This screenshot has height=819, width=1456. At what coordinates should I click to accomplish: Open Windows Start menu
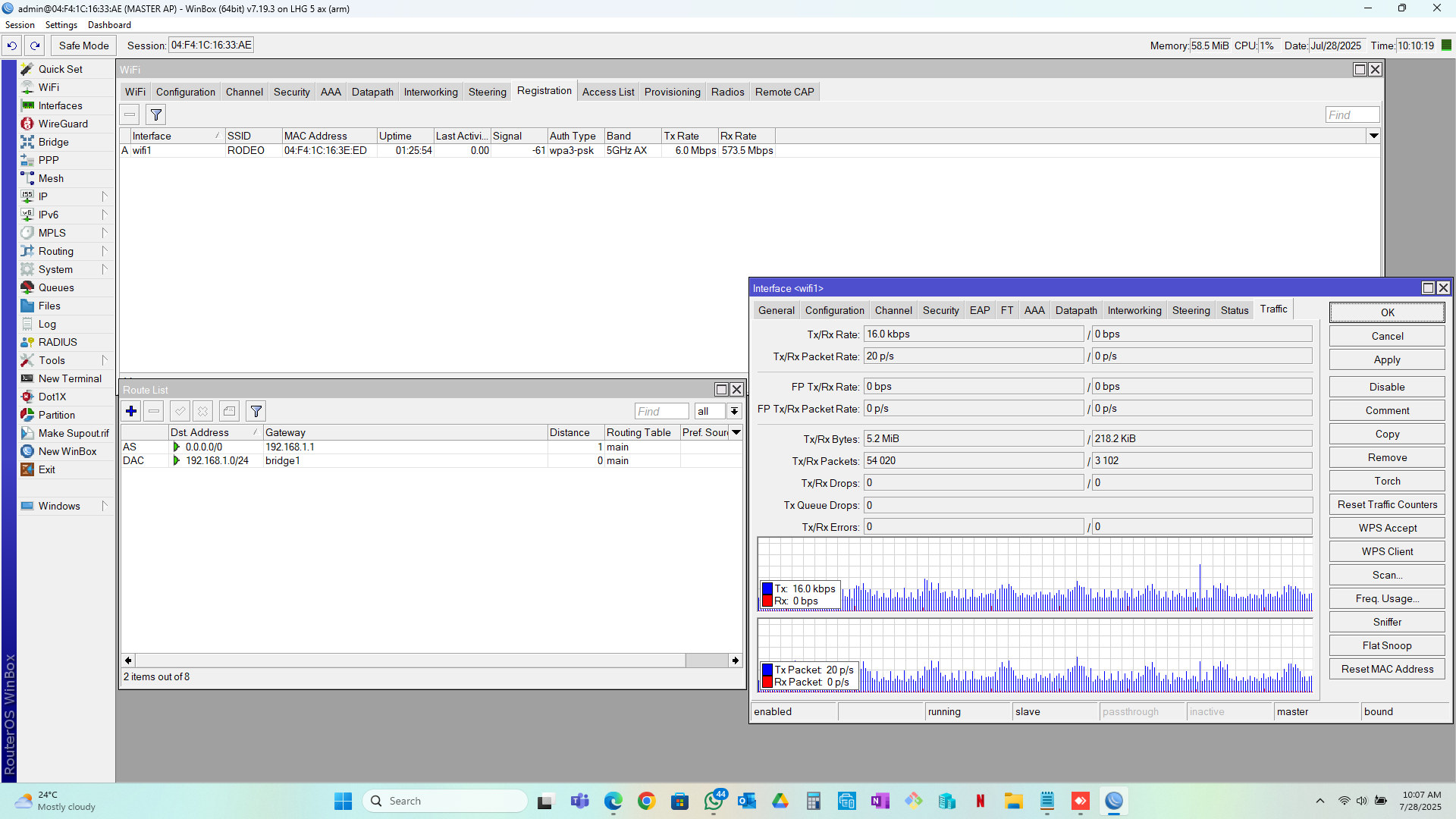click(x=343, y=801)
